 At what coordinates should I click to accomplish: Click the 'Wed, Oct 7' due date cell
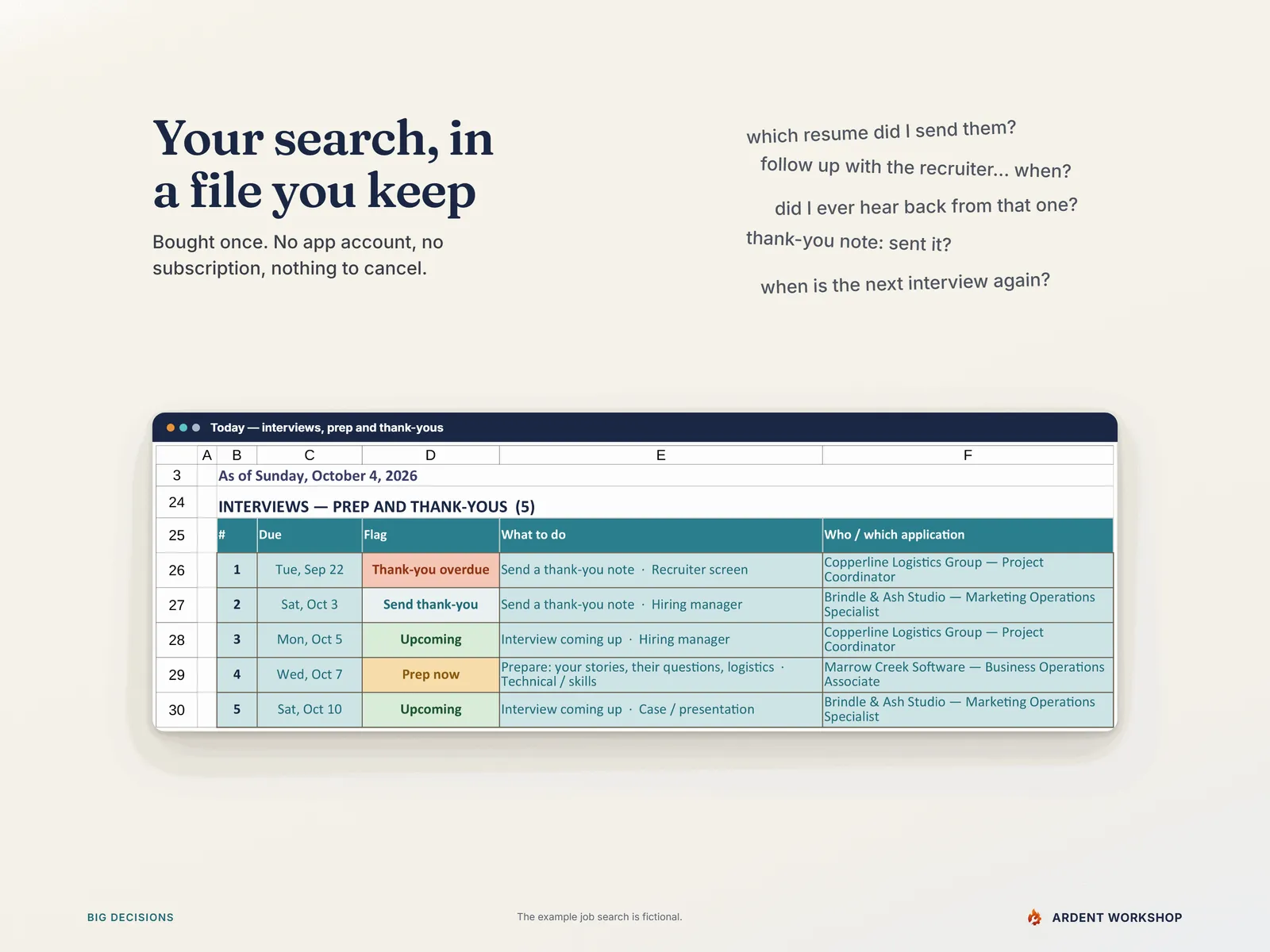pyautogui.click(x=310, y=675)
